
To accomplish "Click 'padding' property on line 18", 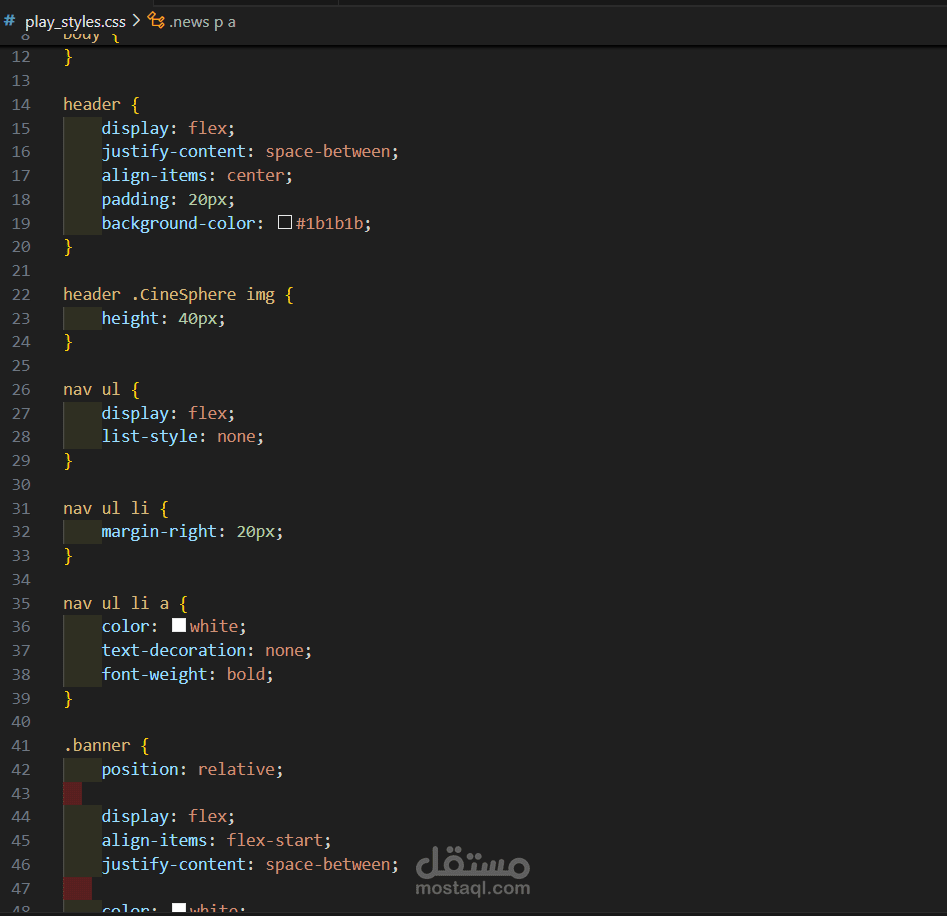I will click(x=135, y=199).
